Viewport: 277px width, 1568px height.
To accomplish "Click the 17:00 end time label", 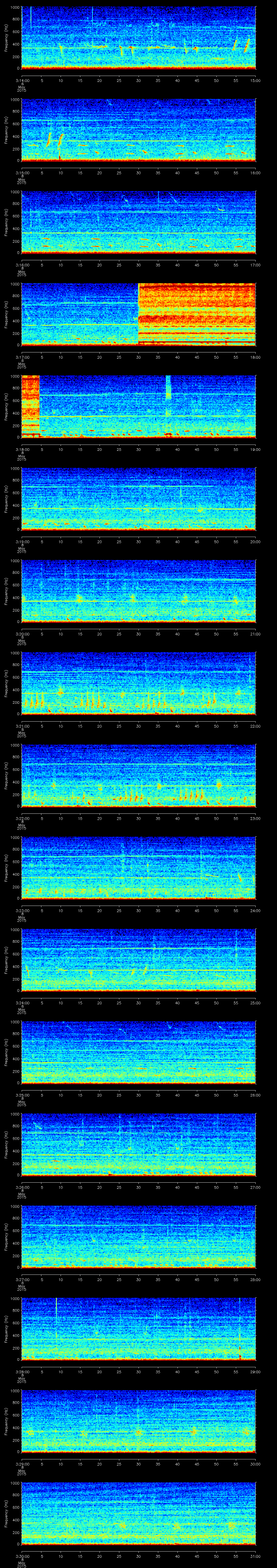I will 256,265.
